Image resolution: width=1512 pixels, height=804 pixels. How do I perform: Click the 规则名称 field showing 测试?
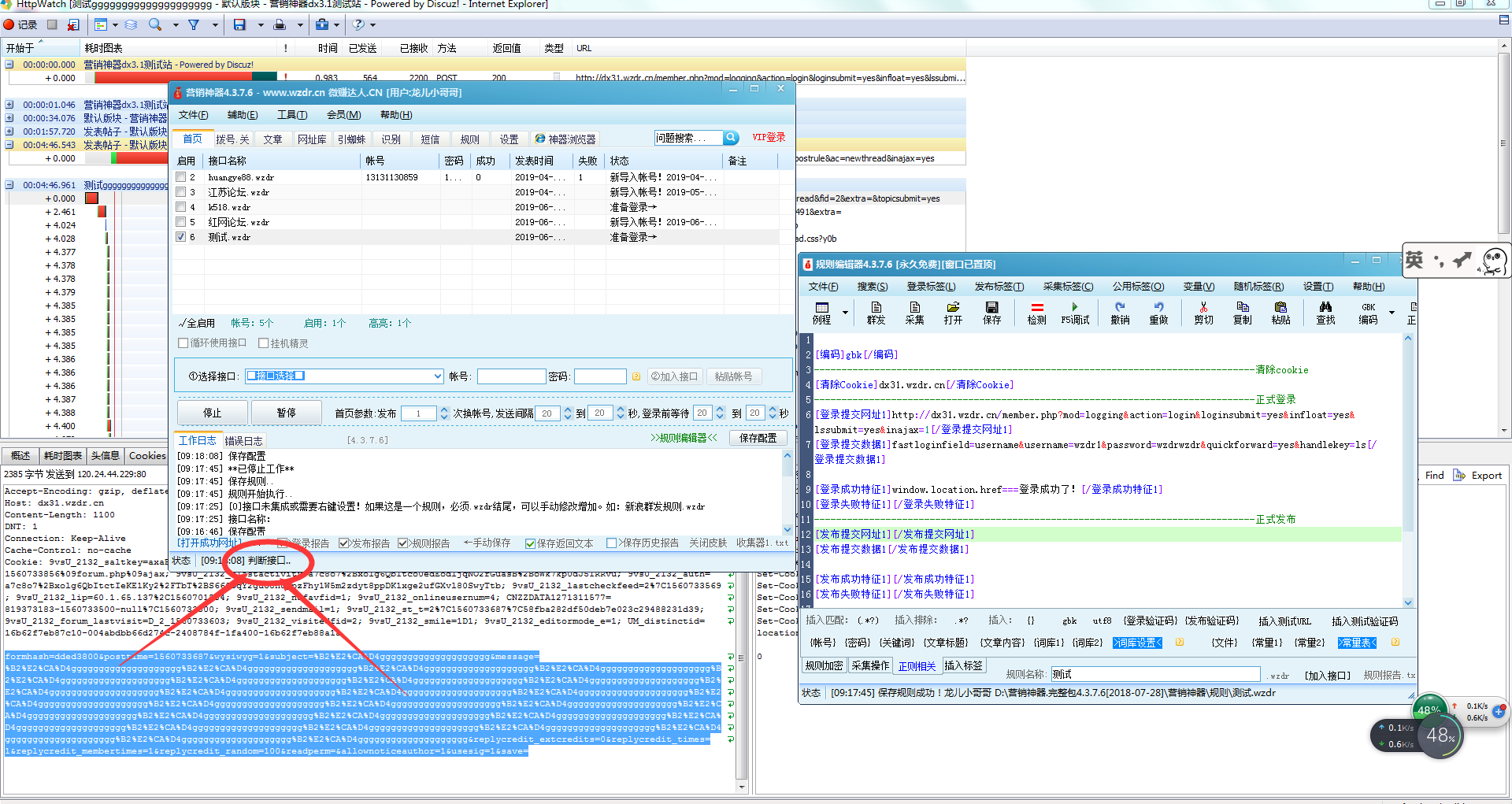click(1156, 674)
